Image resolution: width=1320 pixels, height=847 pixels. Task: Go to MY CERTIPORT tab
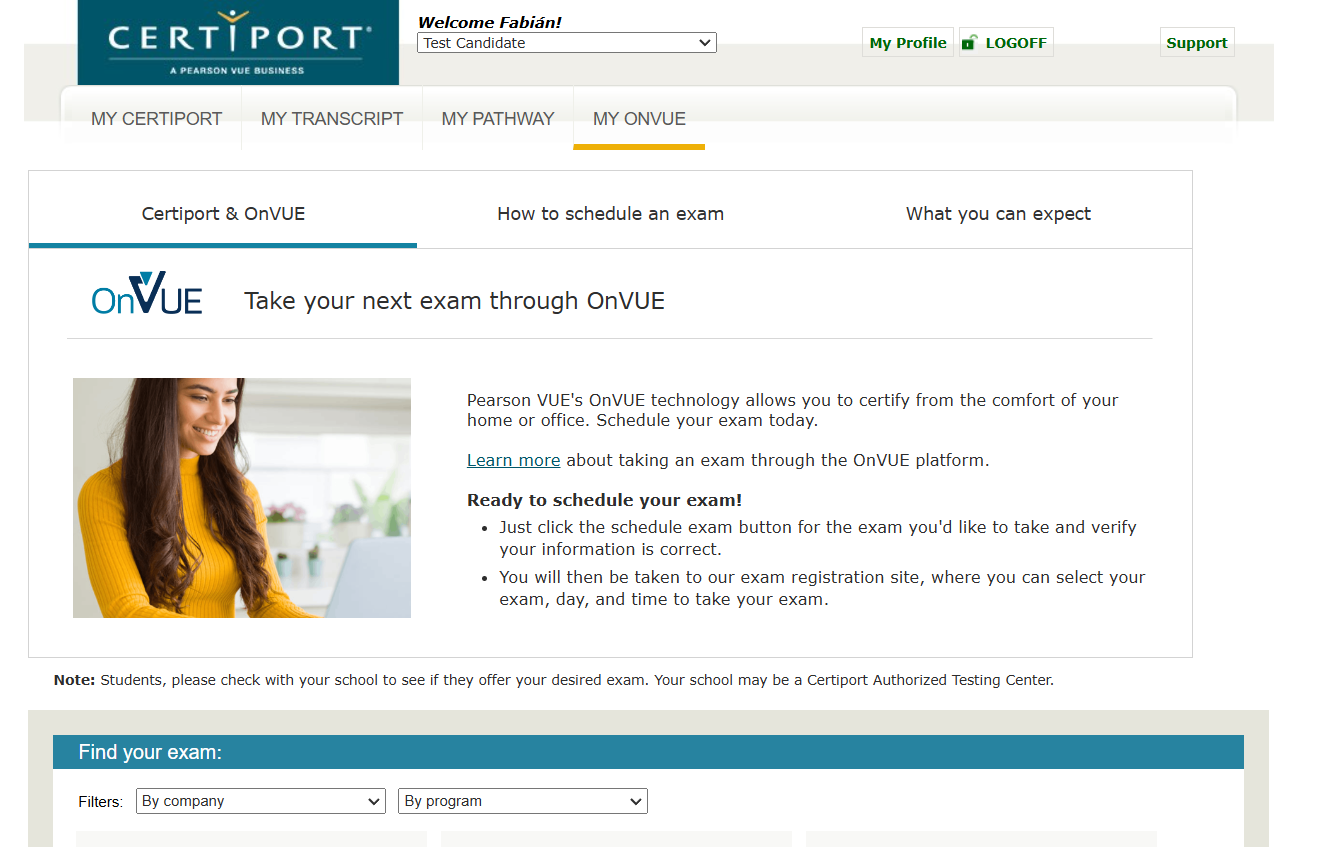click(x=156, y=119)
